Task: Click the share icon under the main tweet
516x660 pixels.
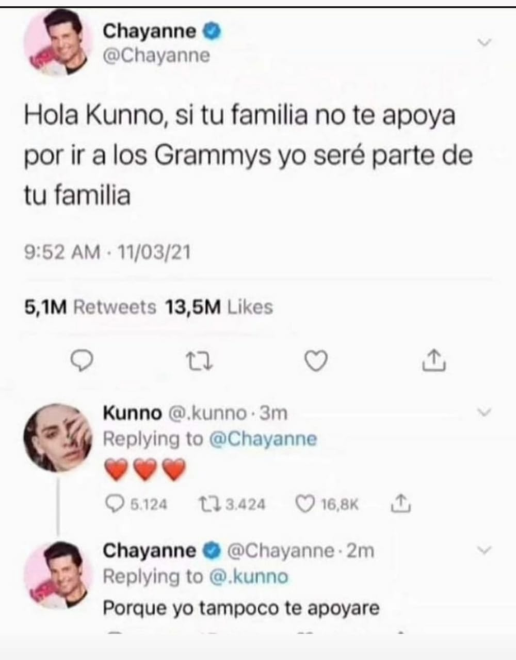Action: [434, 360]
